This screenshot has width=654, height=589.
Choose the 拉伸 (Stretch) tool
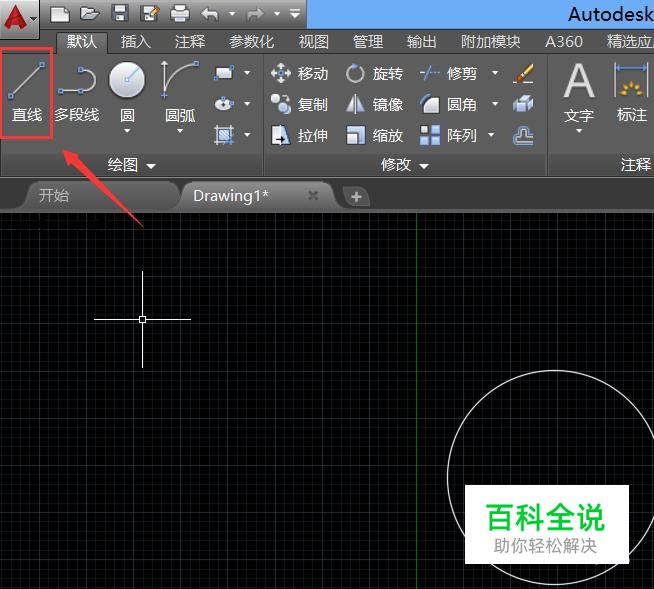(x=300, y=136)
